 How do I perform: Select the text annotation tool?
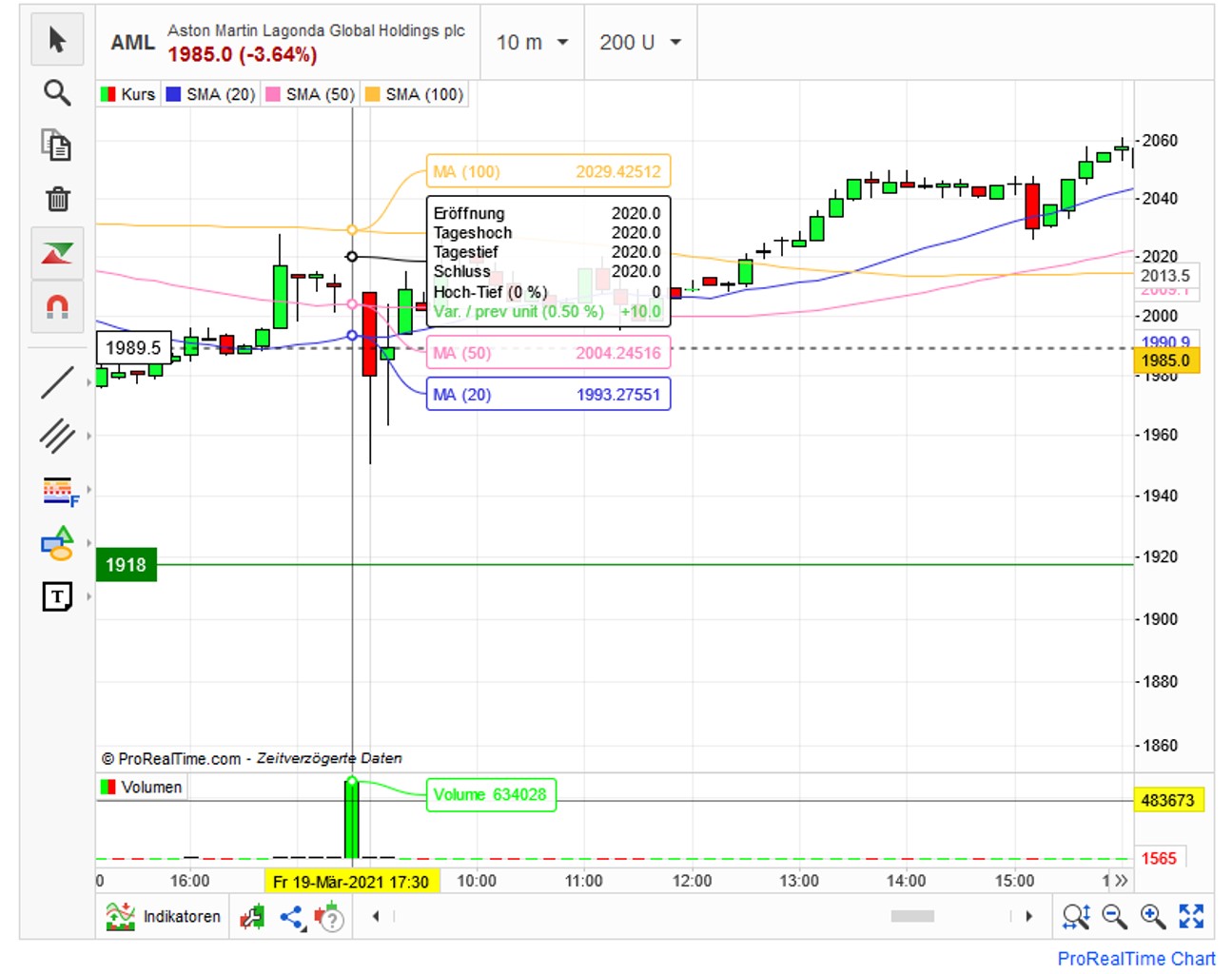pos(57,596)
